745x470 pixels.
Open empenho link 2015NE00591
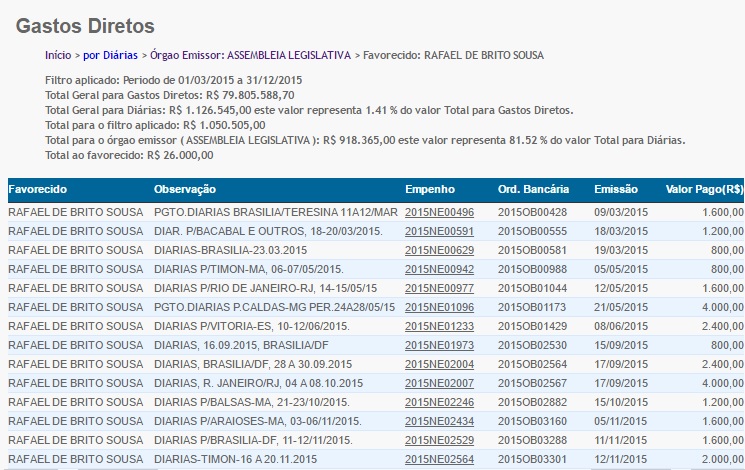439,231
